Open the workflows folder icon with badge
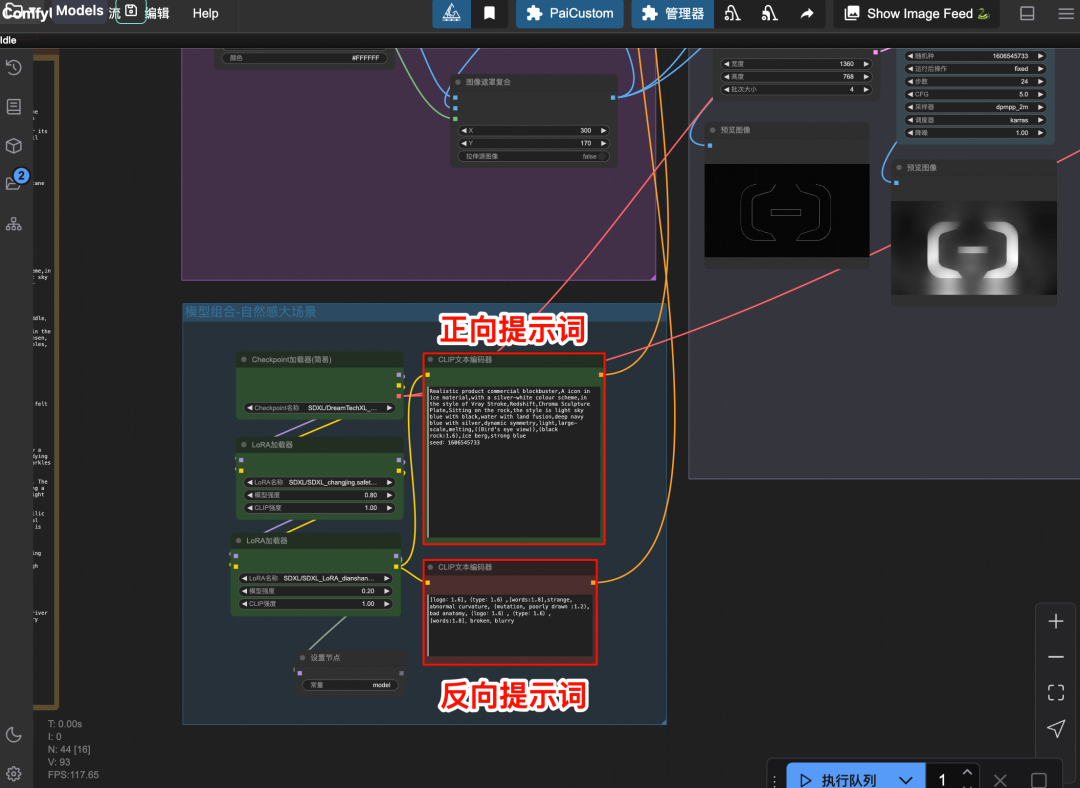 tap(15, 181)
